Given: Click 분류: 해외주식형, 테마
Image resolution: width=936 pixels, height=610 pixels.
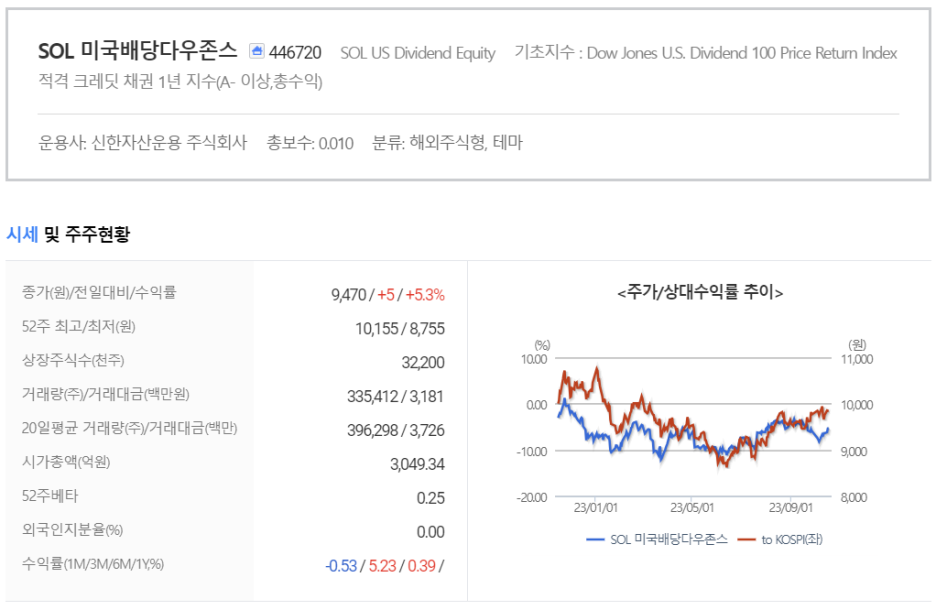Looking at the screenshot, I should pos(447,143).
